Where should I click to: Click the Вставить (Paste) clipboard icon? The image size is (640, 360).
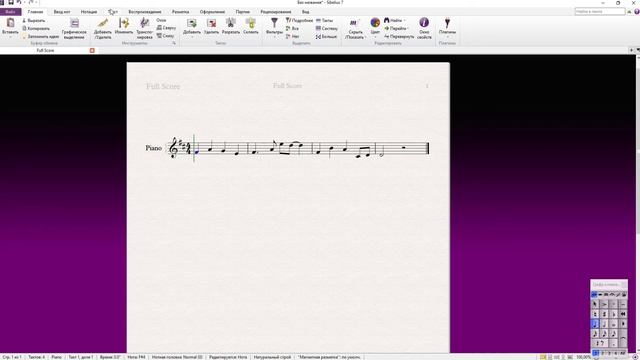point(10,23)
